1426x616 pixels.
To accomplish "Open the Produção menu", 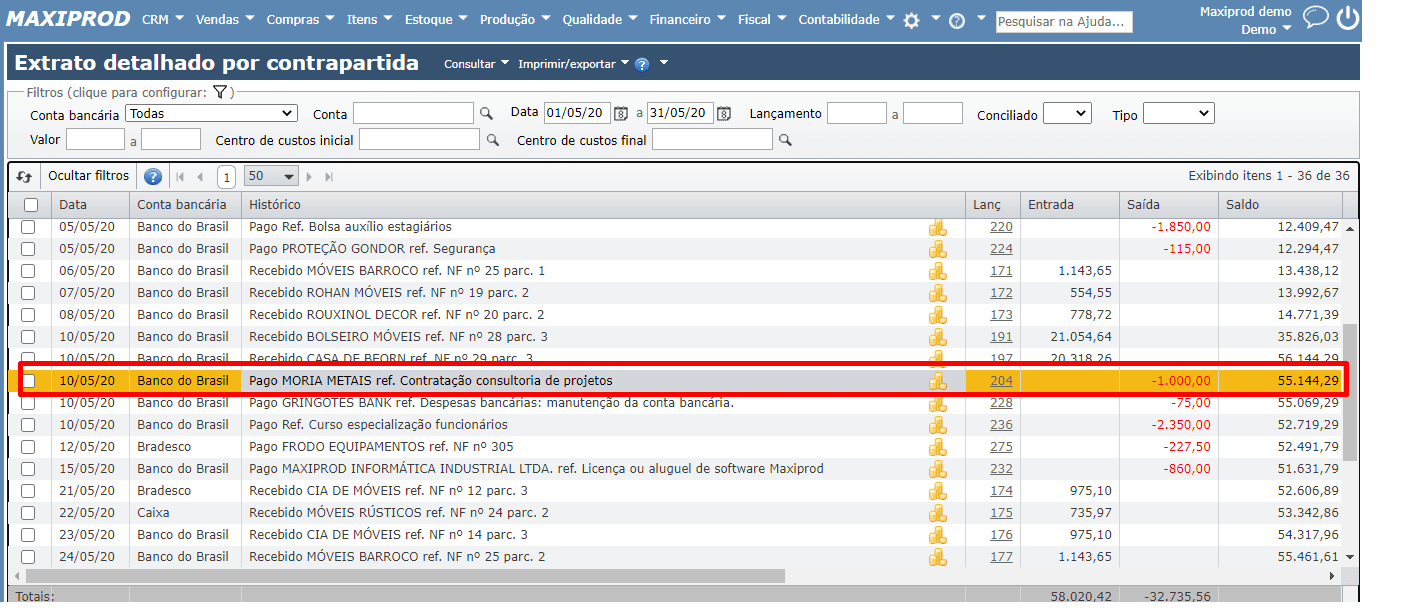I will (515, 20).
